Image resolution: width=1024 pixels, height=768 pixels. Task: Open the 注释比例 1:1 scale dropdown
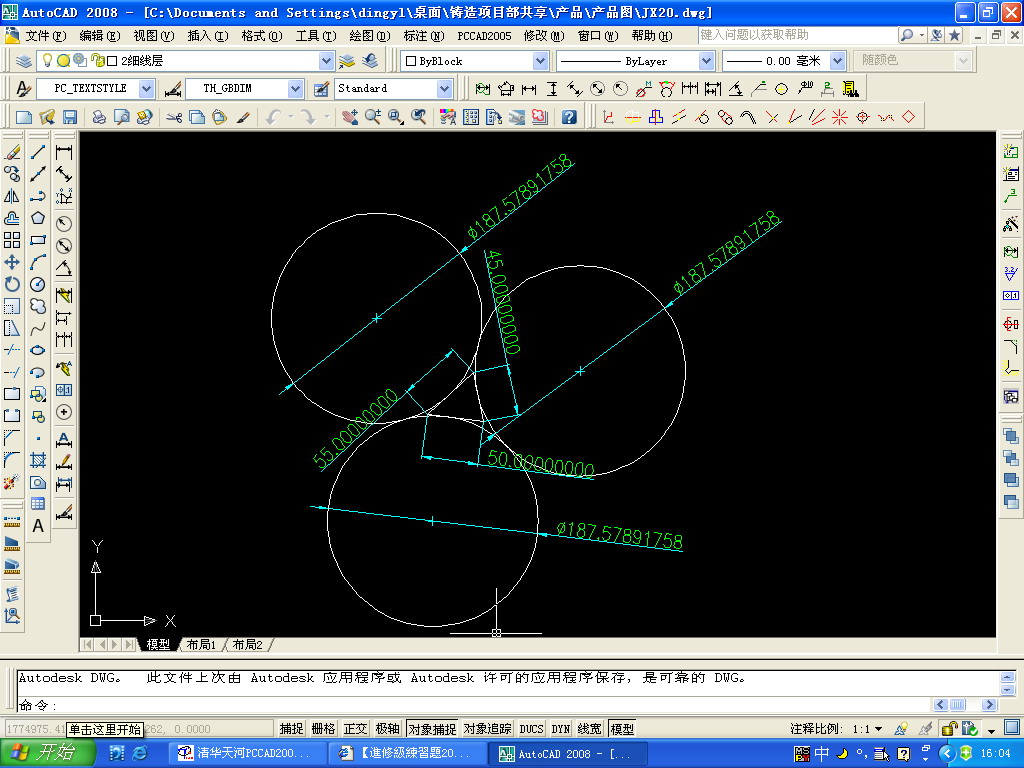coord(878,729)
